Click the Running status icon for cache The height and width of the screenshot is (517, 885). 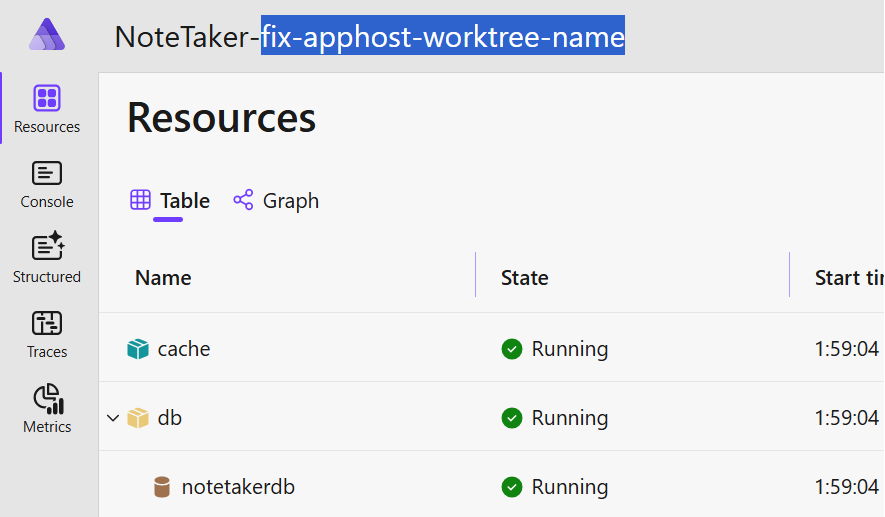coord(512,349)
